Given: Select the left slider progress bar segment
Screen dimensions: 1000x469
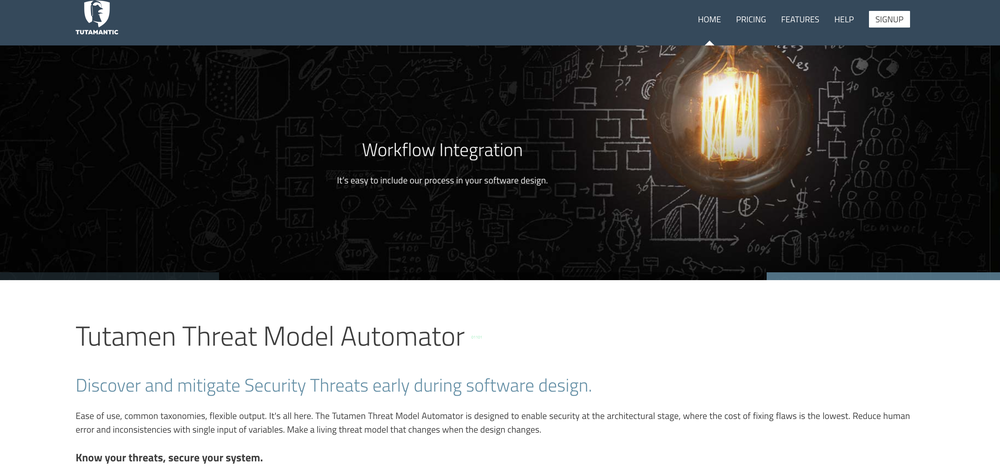Looking at the screenshot, I should [x=109, y=276].
